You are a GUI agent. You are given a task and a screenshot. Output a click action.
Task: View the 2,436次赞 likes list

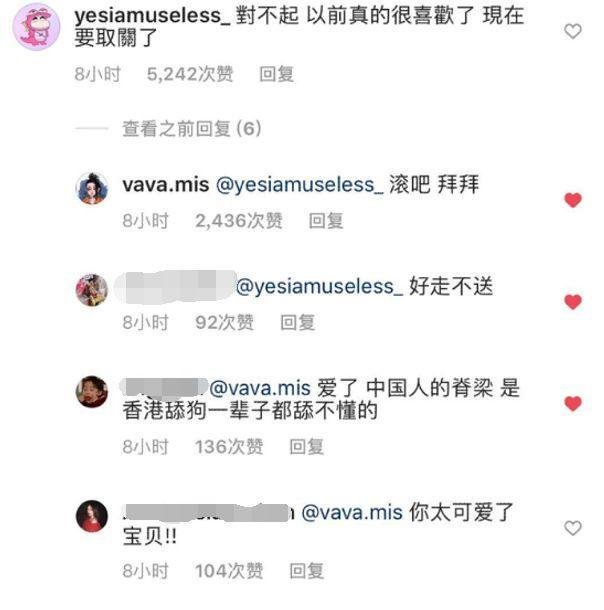(x=238, y=221)
